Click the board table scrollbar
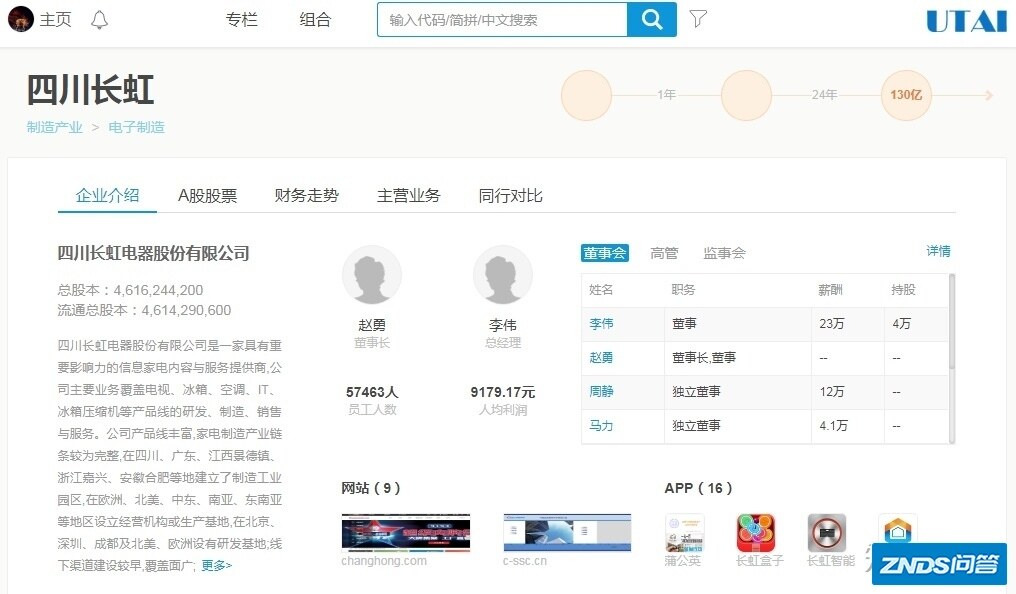 click(952, 321)
